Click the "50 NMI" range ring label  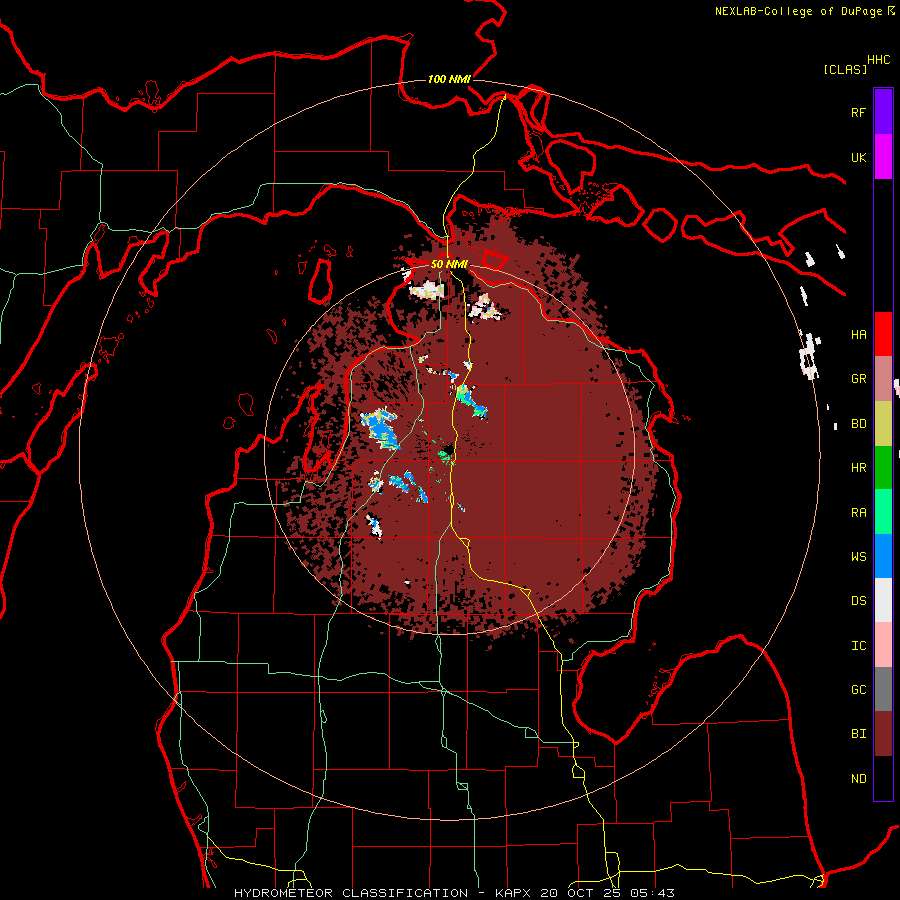coord(449,264)
